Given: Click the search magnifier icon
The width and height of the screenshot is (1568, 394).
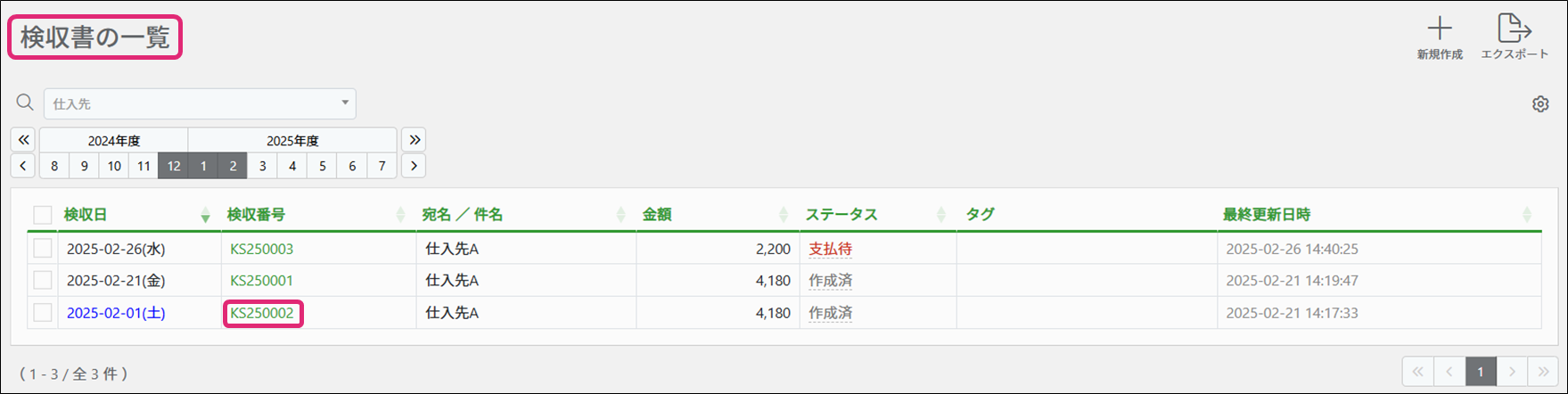Looking at the screenshot, I should pyautogui.click(x=25, y=103).
